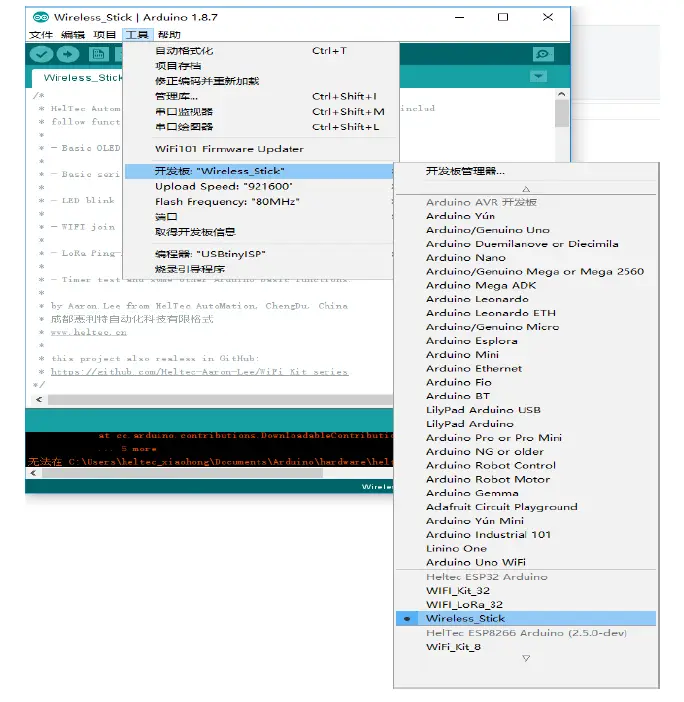684x702 pixels.
Task: Choose Arduino NG or older
Action: tap(526, 452)
